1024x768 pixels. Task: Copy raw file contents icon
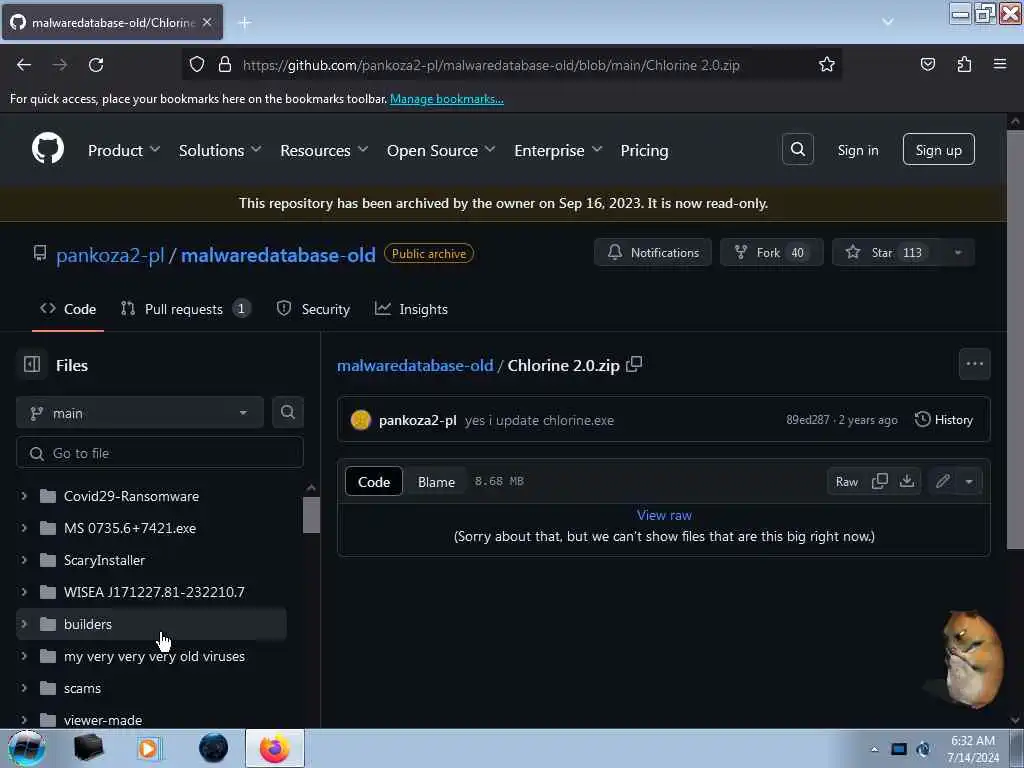pyautogui.click(x=880, y=481)
